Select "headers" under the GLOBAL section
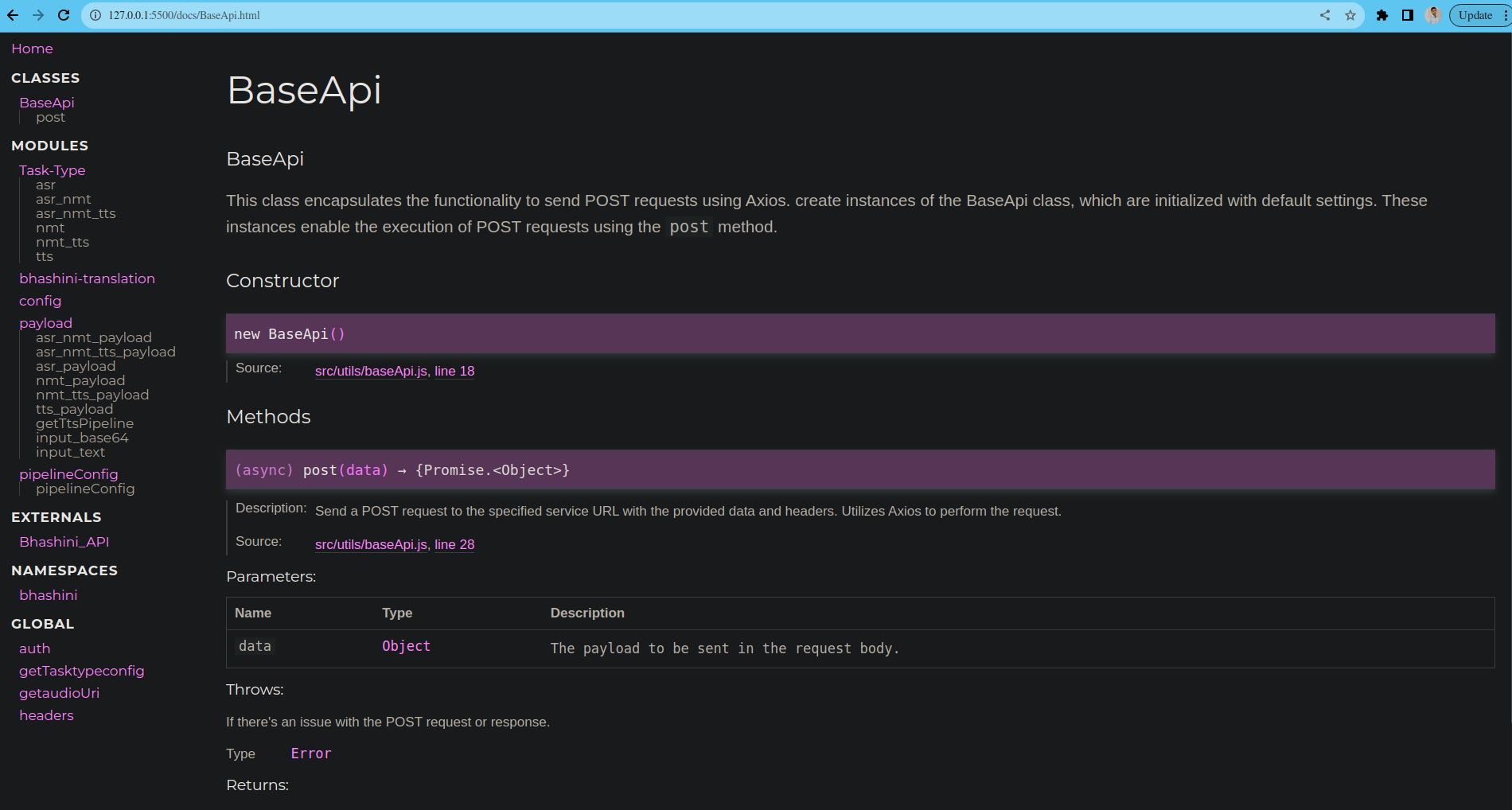 [46, 715]
